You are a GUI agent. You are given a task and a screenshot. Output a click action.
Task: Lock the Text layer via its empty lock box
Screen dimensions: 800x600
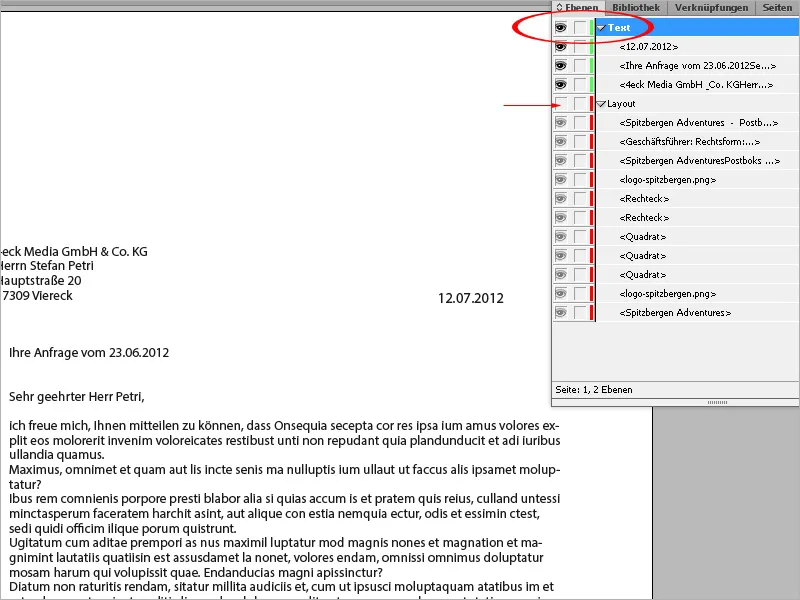click(x=581, y=27)
